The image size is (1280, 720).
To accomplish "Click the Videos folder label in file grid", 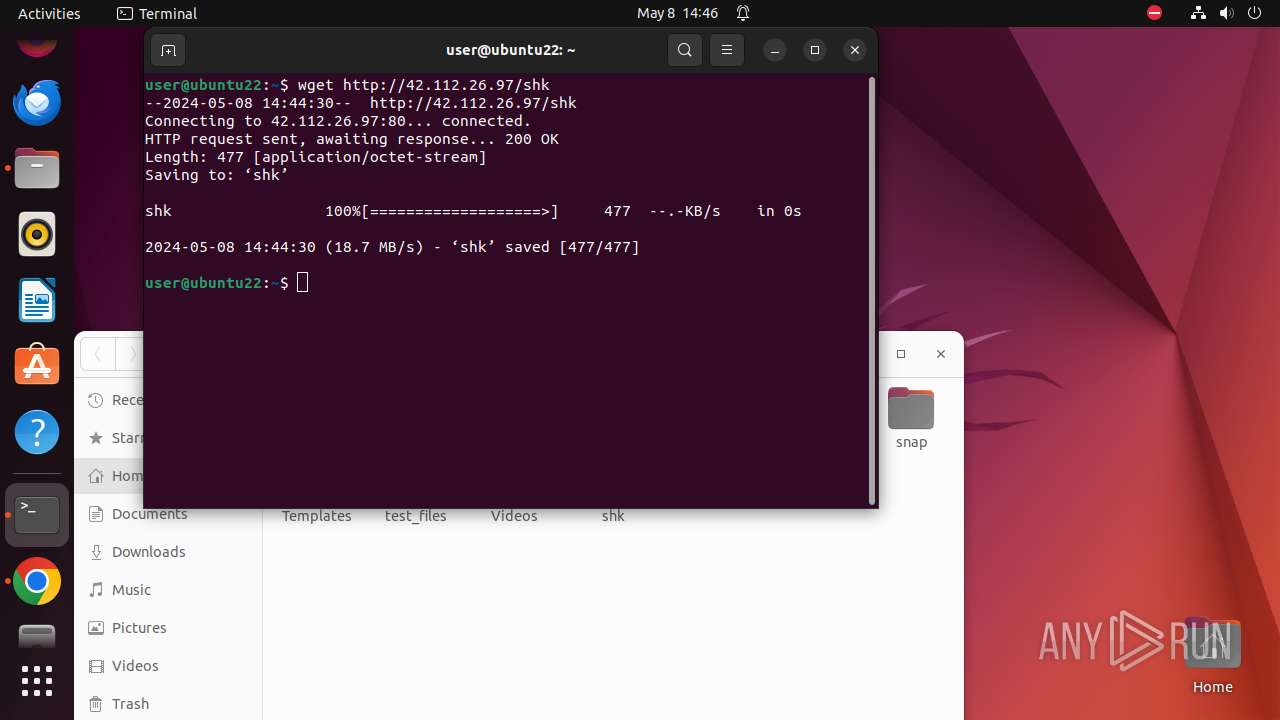I will tap(514, 516).
